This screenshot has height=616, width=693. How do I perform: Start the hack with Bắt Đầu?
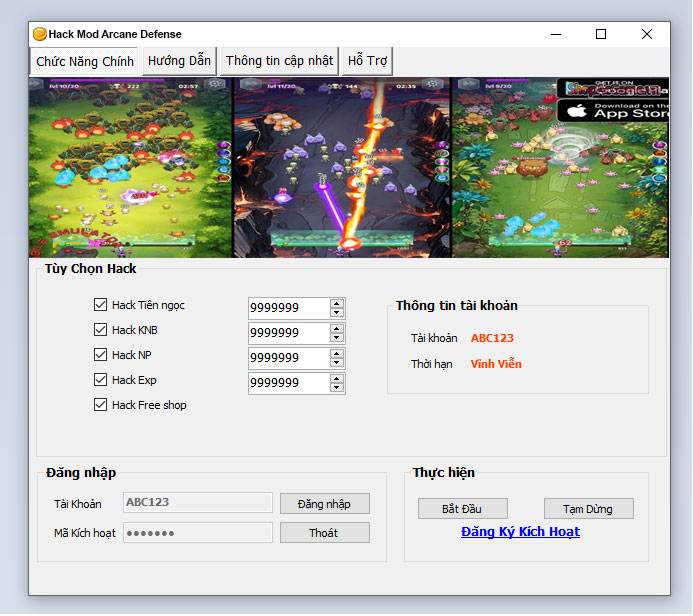point(462,509)
